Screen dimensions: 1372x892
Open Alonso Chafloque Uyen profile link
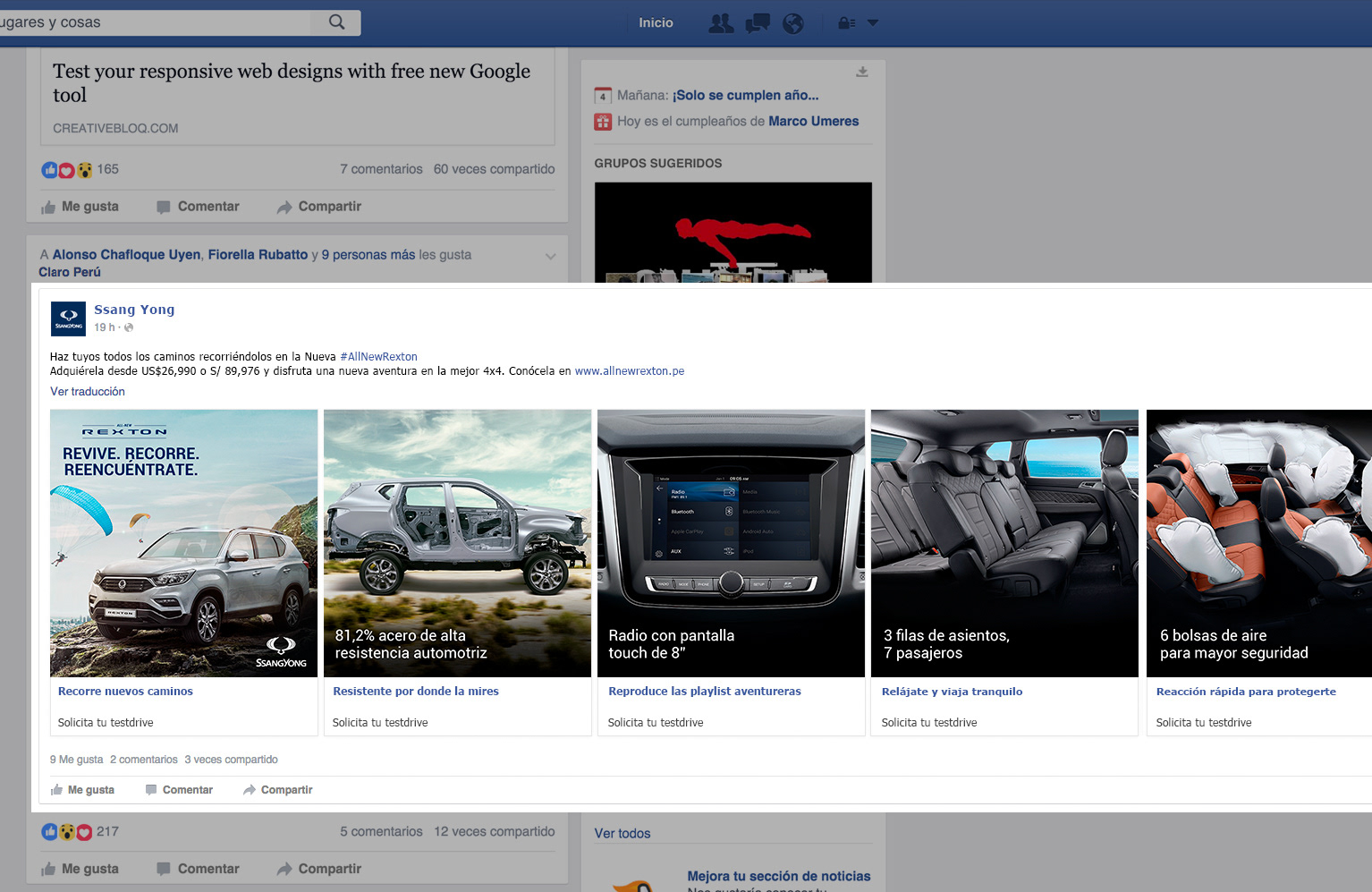pos(126,255)
